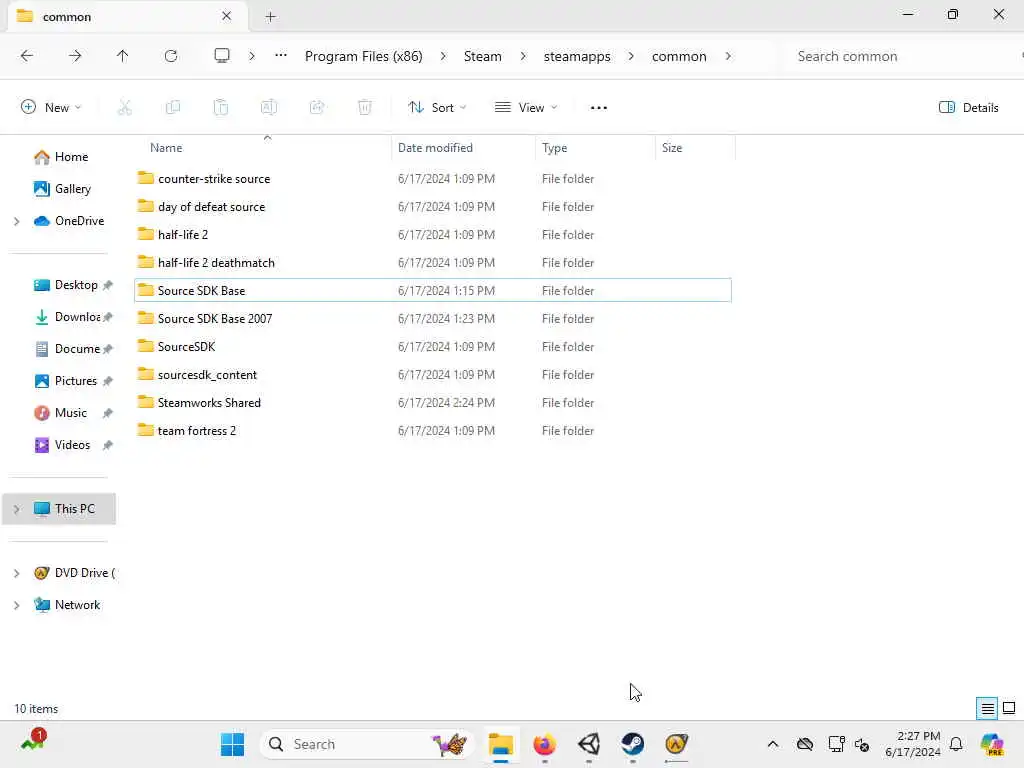Expand the DVD Drive tree node
This screenshot has height=768, width=1024.
[16, 573]
